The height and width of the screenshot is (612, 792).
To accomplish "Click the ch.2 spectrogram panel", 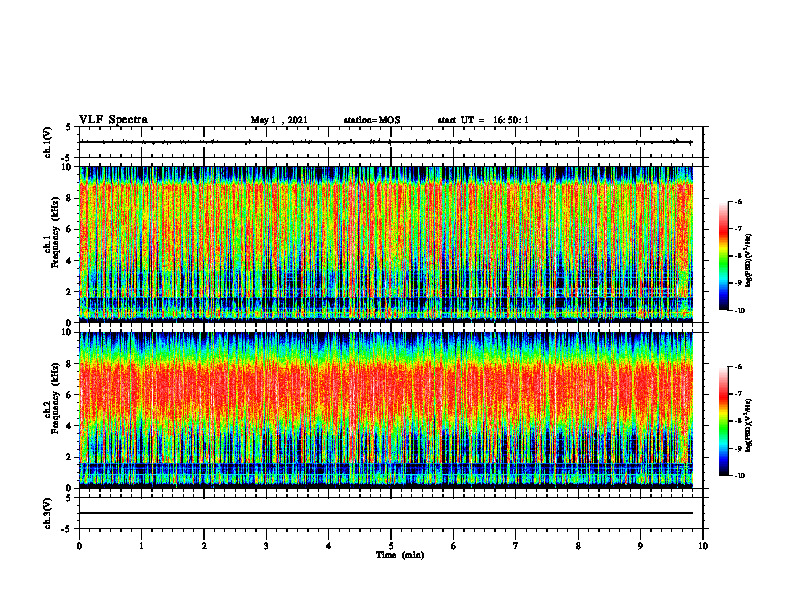I will tap(386, 410).
